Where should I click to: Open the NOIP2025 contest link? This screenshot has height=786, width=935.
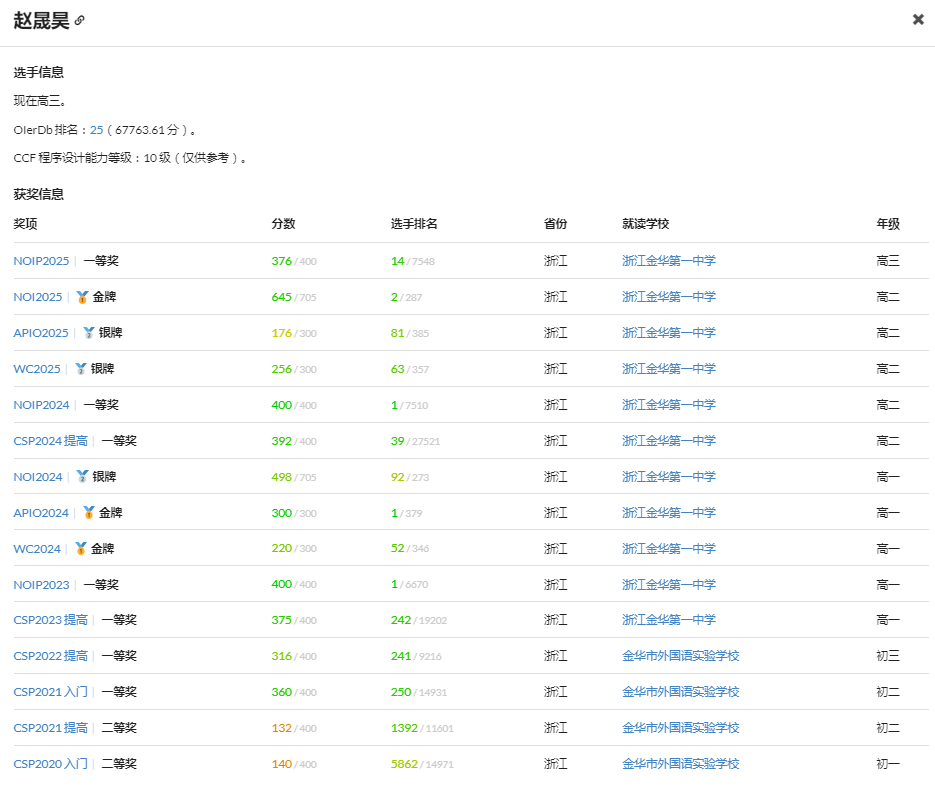coord(41,261)
